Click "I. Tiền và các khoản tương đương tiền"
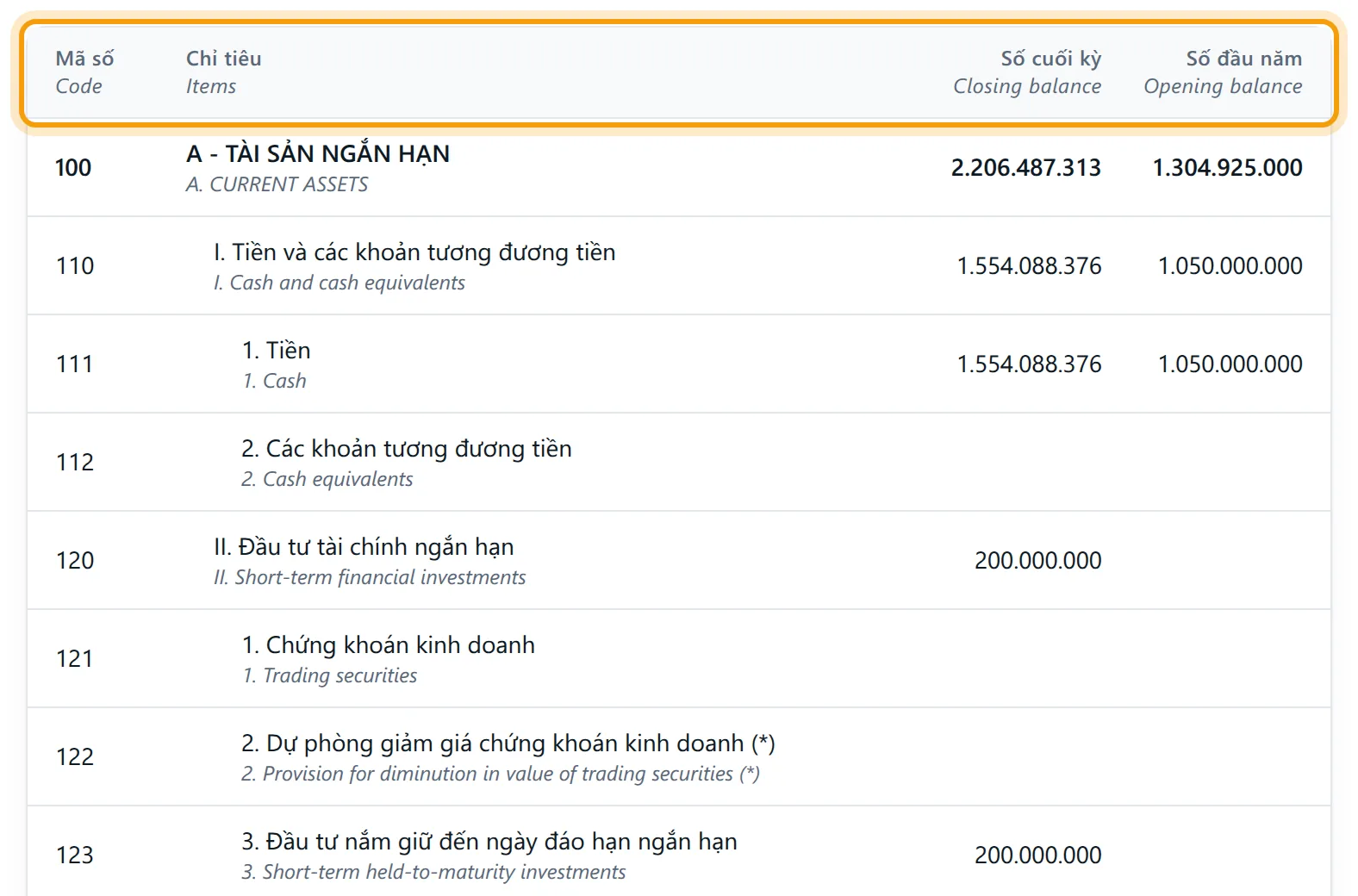 click(414, 252)
